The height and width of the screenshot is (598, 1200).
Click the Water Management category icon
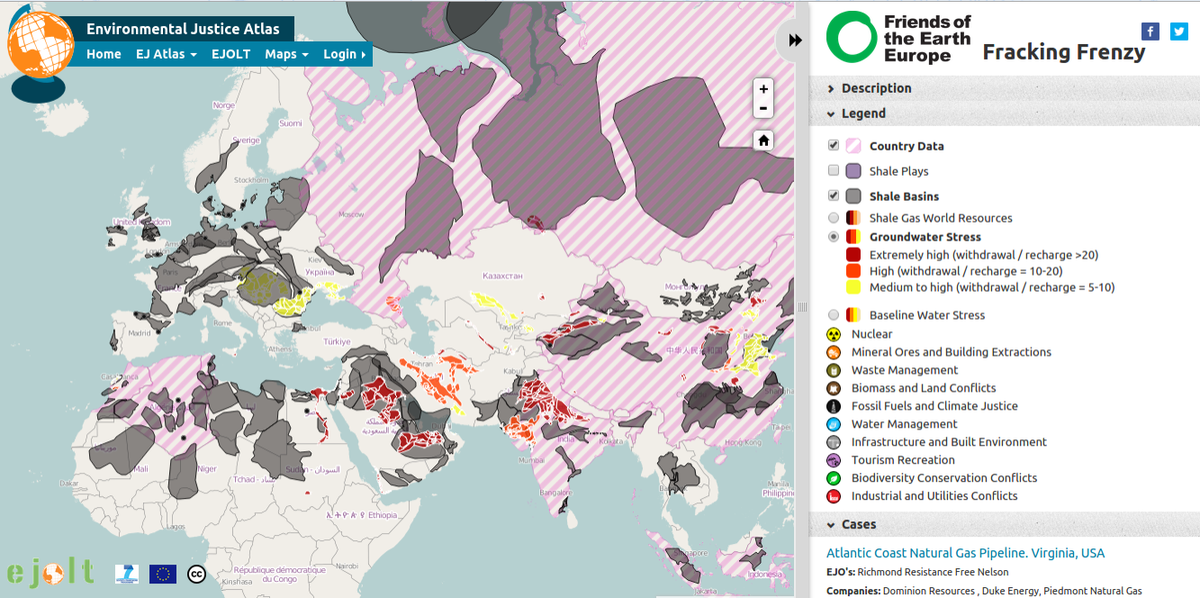point(833,424)
